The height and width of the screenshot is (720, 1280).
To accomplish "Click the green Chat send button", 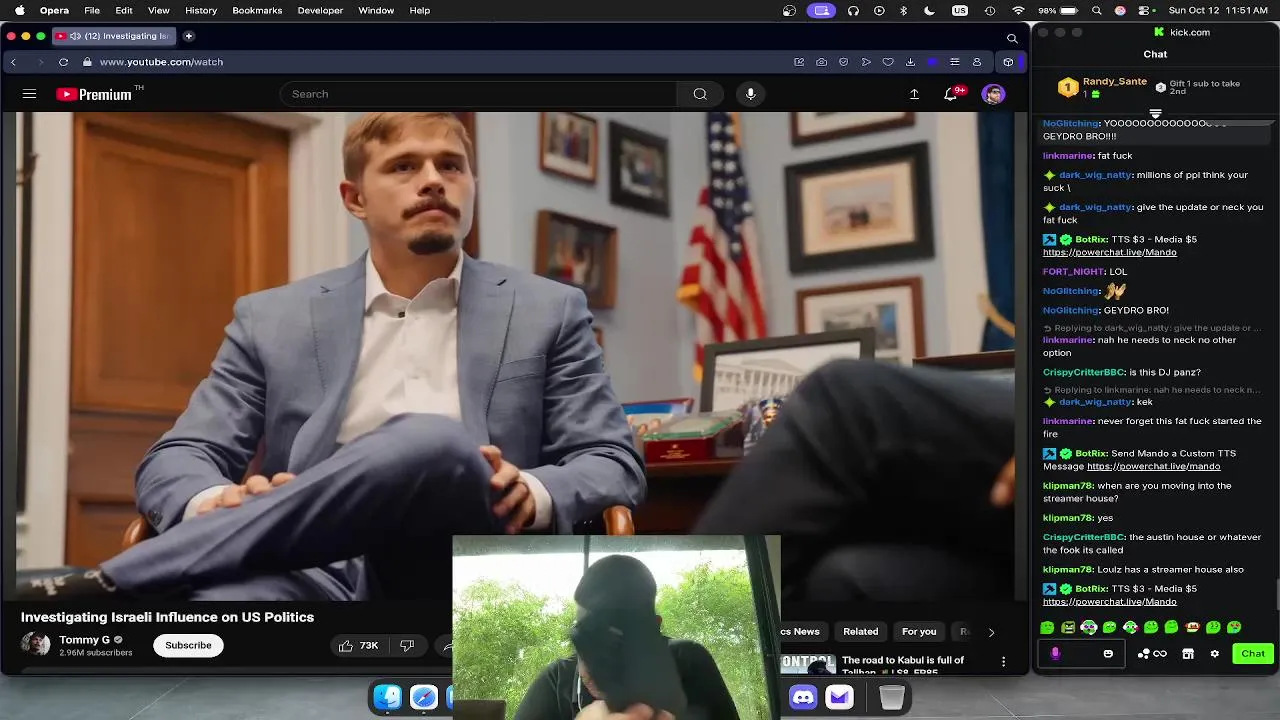I will coord(1253,654).
